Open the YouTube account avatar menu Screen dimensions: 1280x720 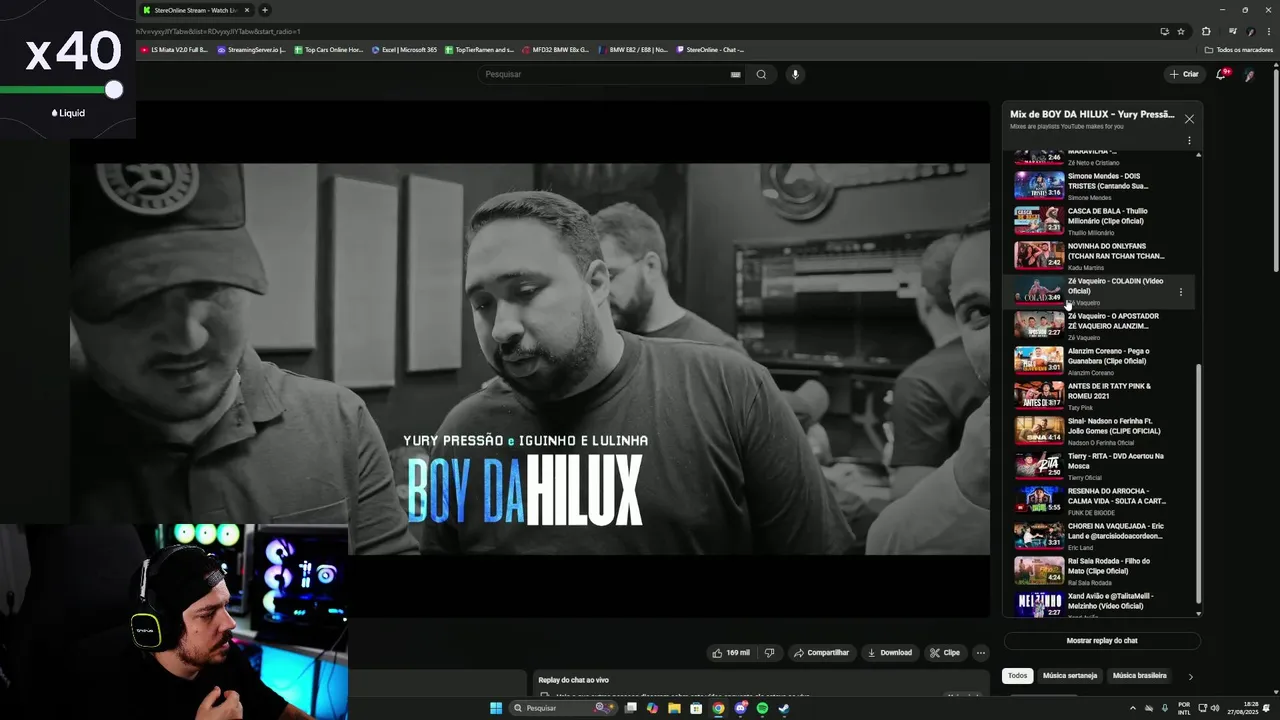tap(1250, 75)
